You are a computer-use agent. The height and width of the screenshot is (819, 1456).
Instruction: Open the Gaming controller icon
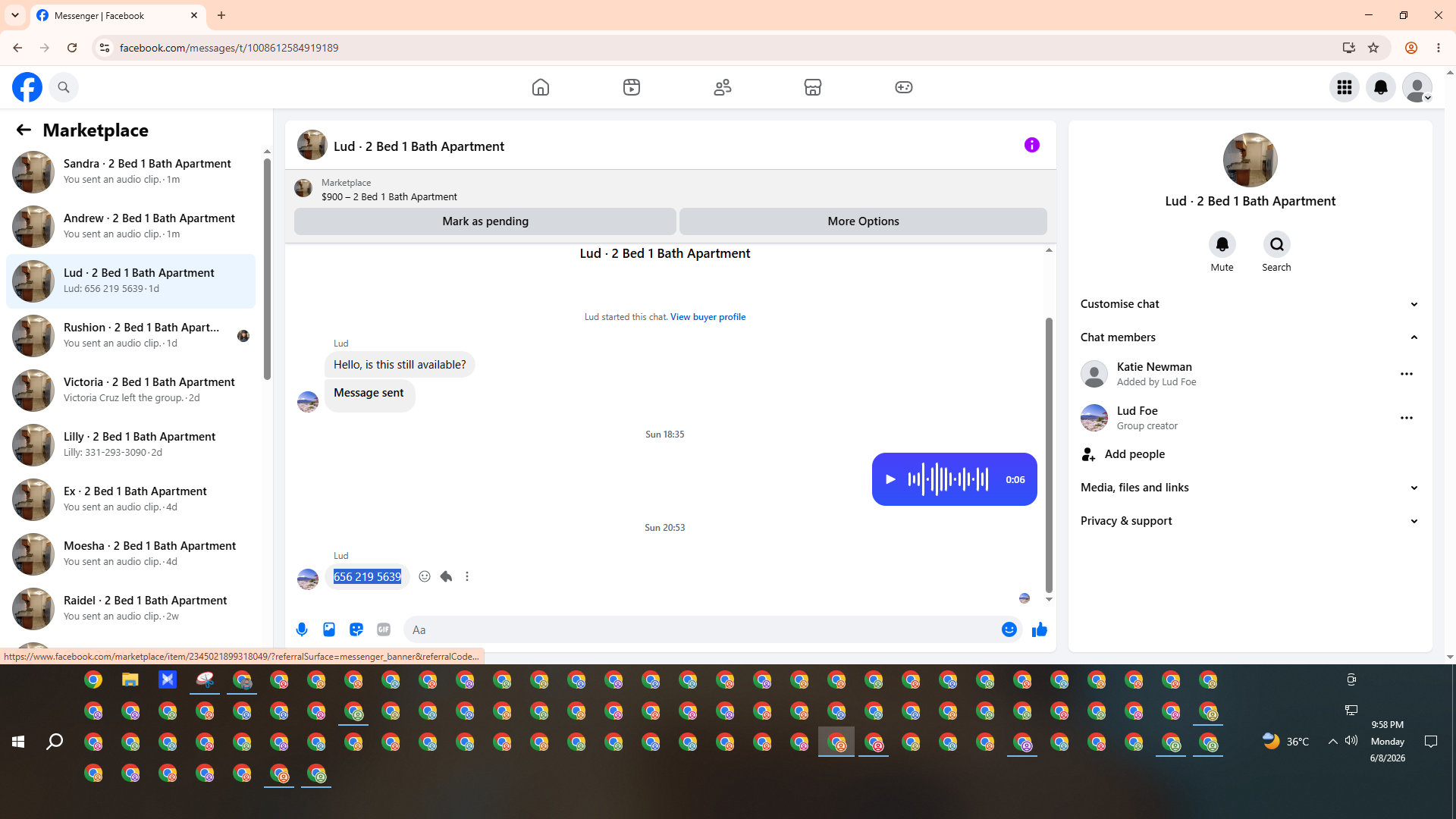(904, 87)
